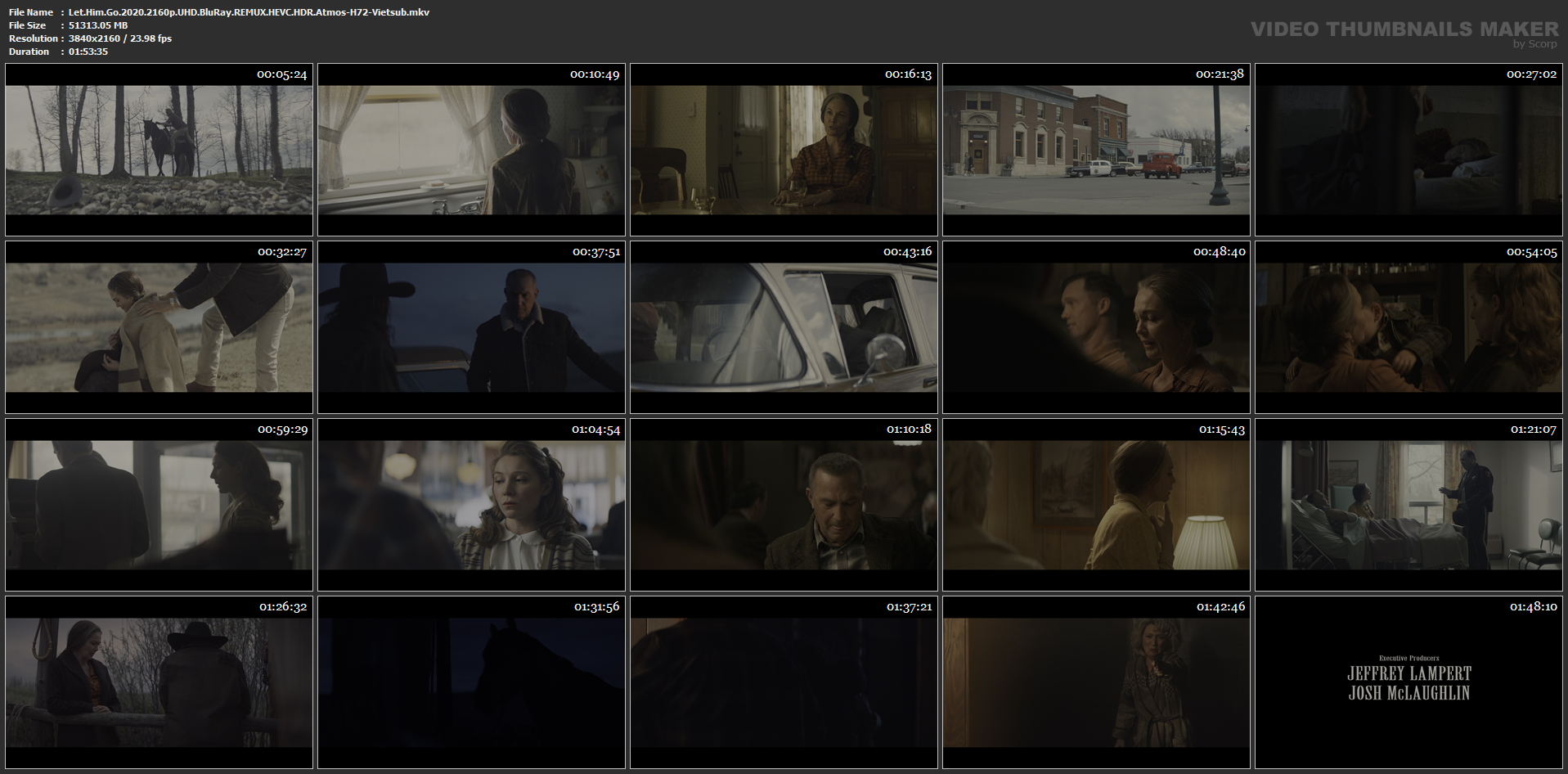This screenshot has width=1568, height=774.
Task: Click the file size value 51313.05 MB
Action: 98,25
